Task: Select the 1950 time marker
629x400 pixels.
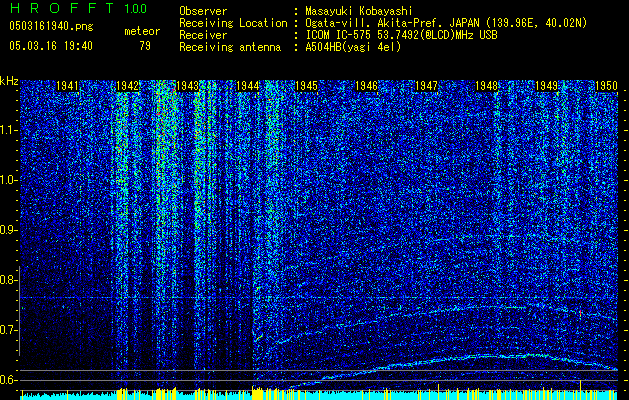Action: pos(606,86)
